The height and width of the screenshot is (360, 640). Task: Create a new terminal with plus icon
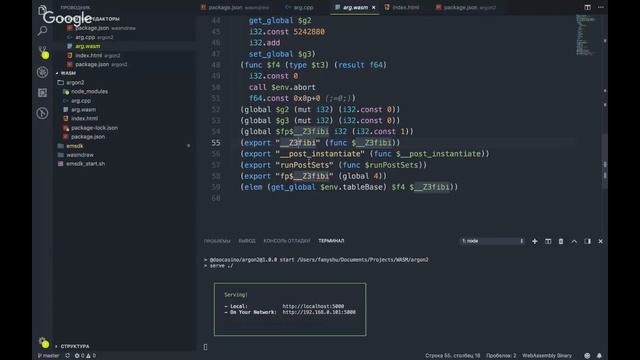click(x=535, y=241)
